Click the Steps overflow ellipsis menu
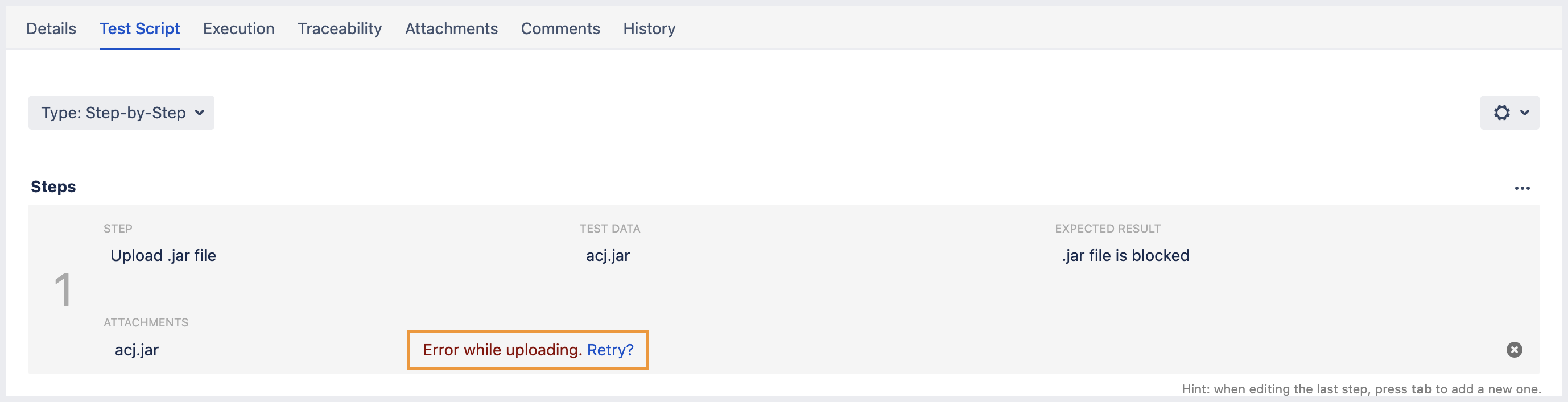The width and height of the screenshot is (1568, 402). pyautogui.click(x=1522, y=188)
